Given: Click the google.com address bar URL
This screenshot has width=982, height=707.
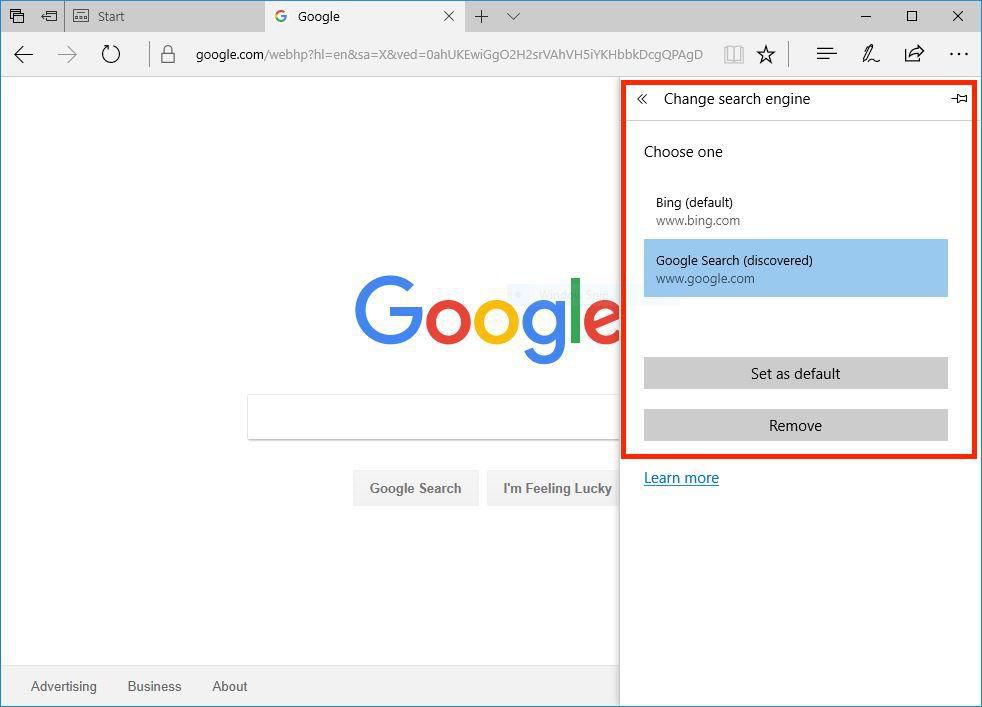Looking at the screenshot, I should [449, 54].
